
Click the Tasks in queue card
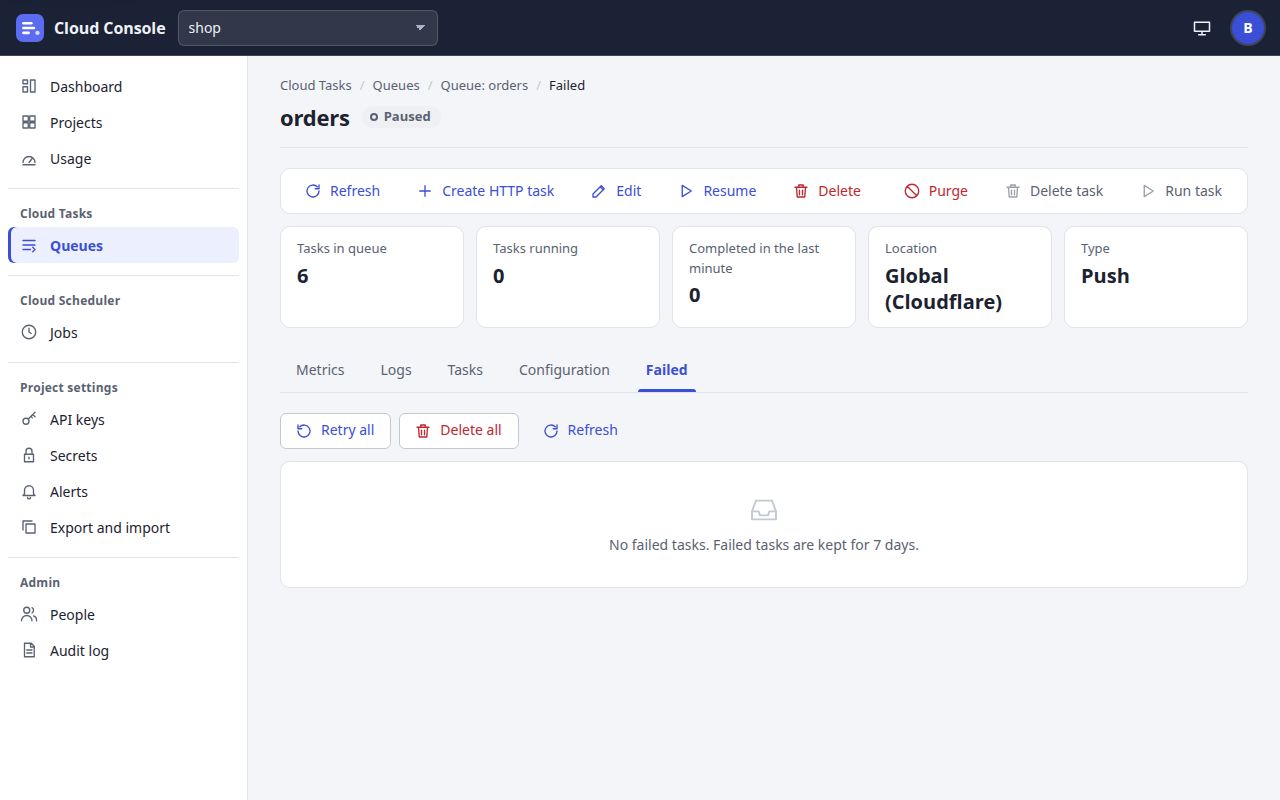pyautogui.click(x=372, y=277)
